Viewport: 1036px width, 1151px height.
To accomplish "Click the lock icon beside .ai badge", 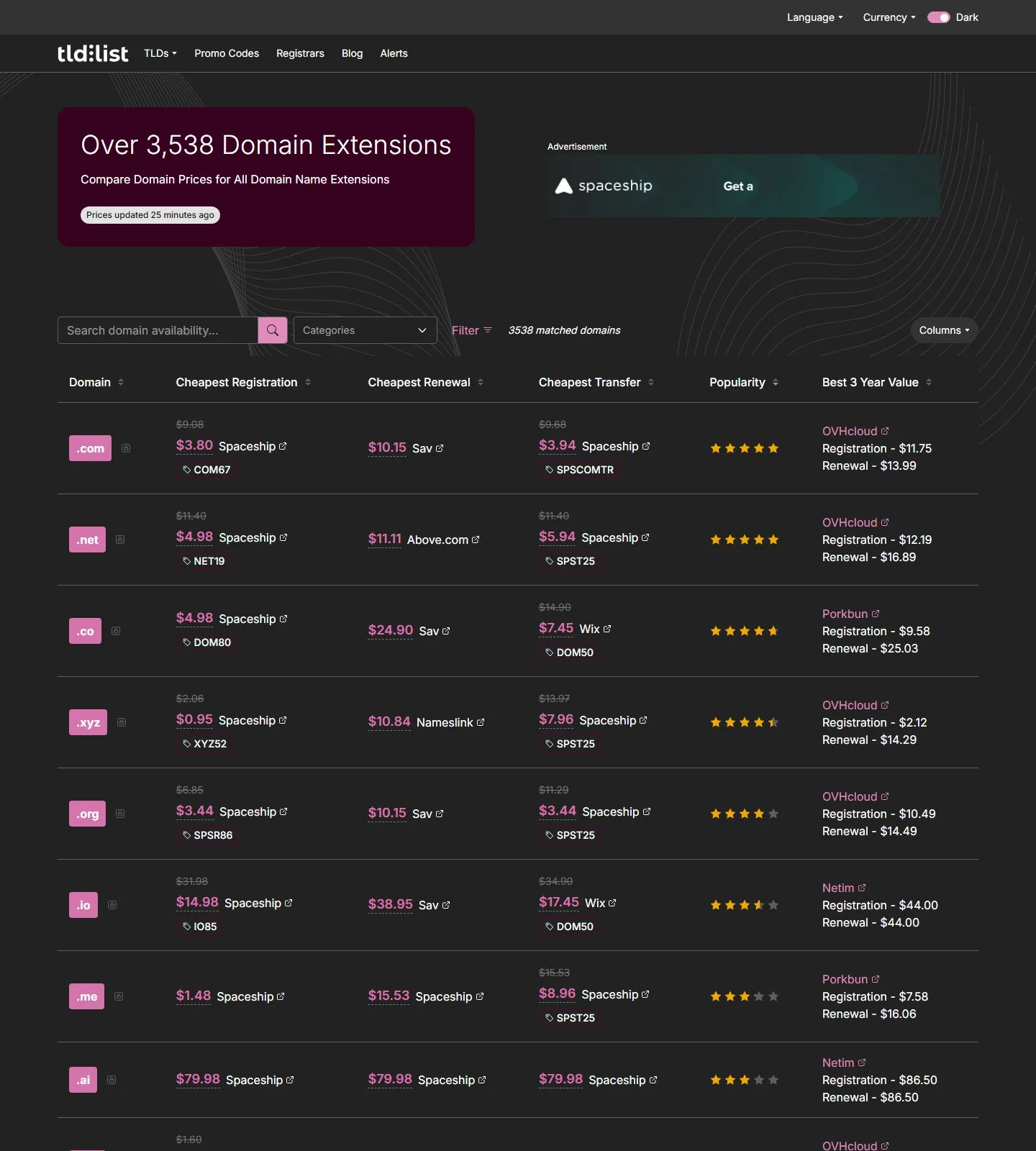I will (112, 1080).
